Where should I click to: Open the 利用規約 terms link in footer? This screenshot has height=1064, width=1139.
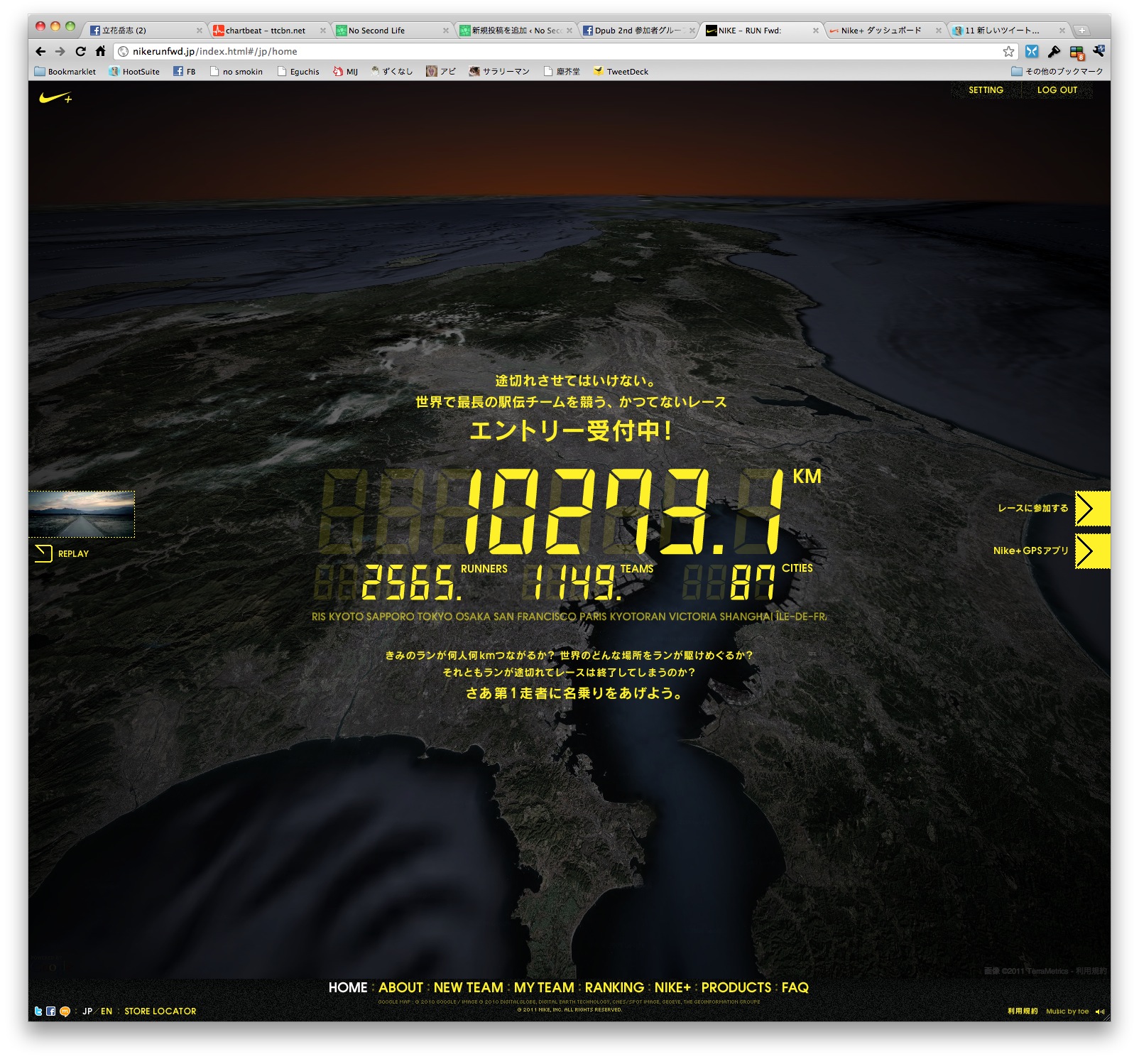[x=1023, y=1011]
